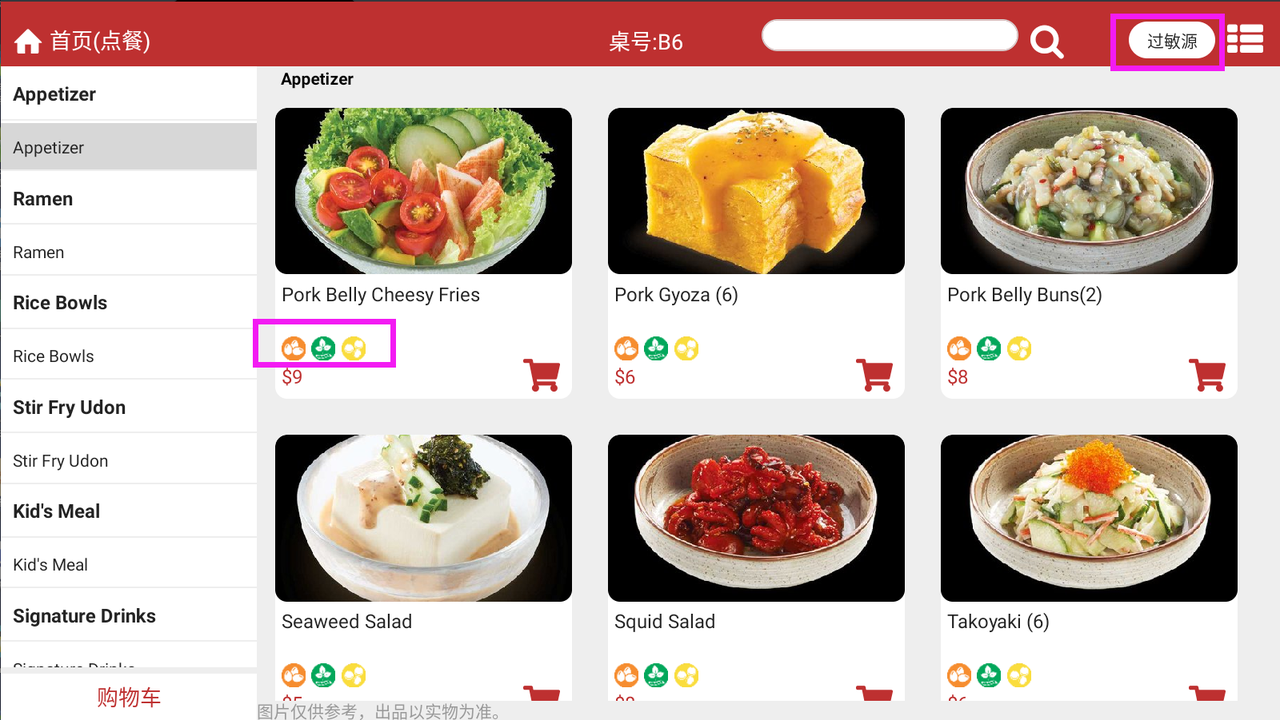Viewport: 1280px width, 720px height.
Task: Click orange allergen icon under Pork Gyoza
Action: point(626,348)
